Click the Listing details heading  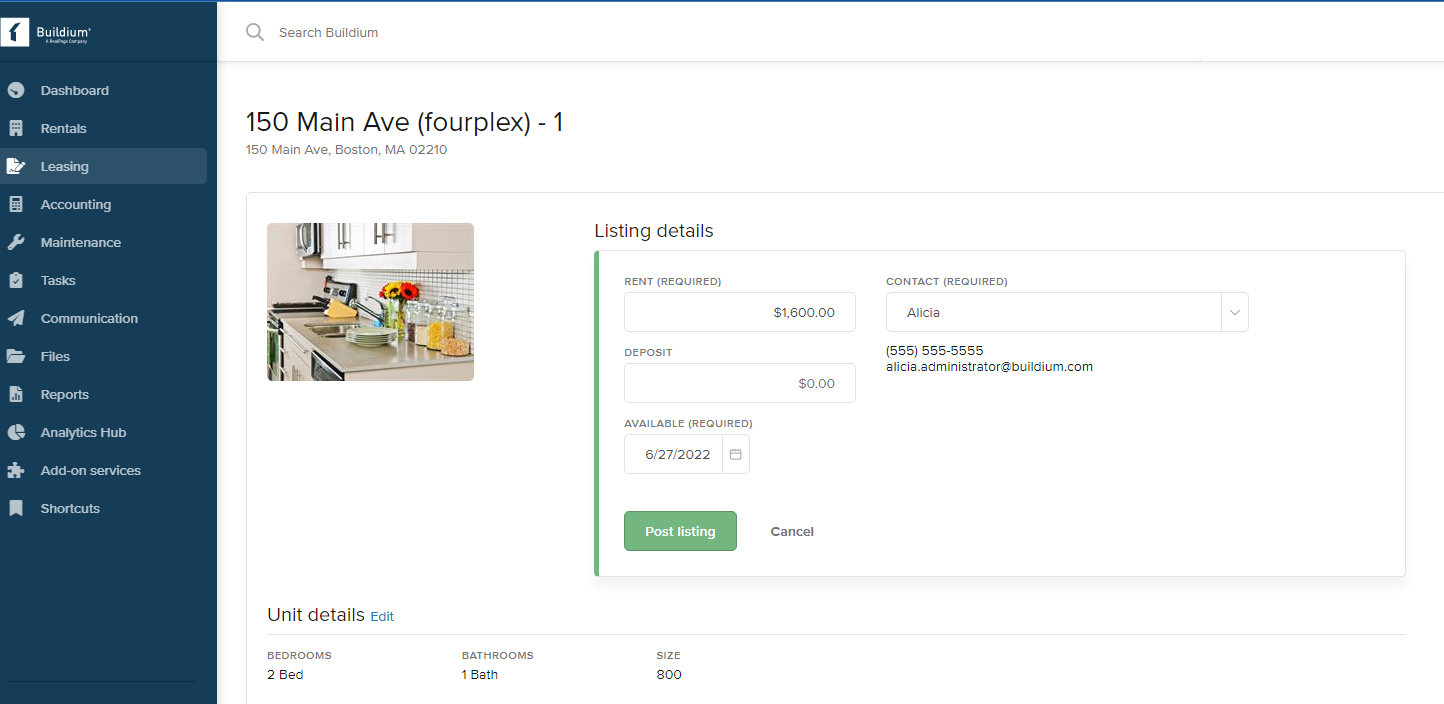click(x=654, y=231)
